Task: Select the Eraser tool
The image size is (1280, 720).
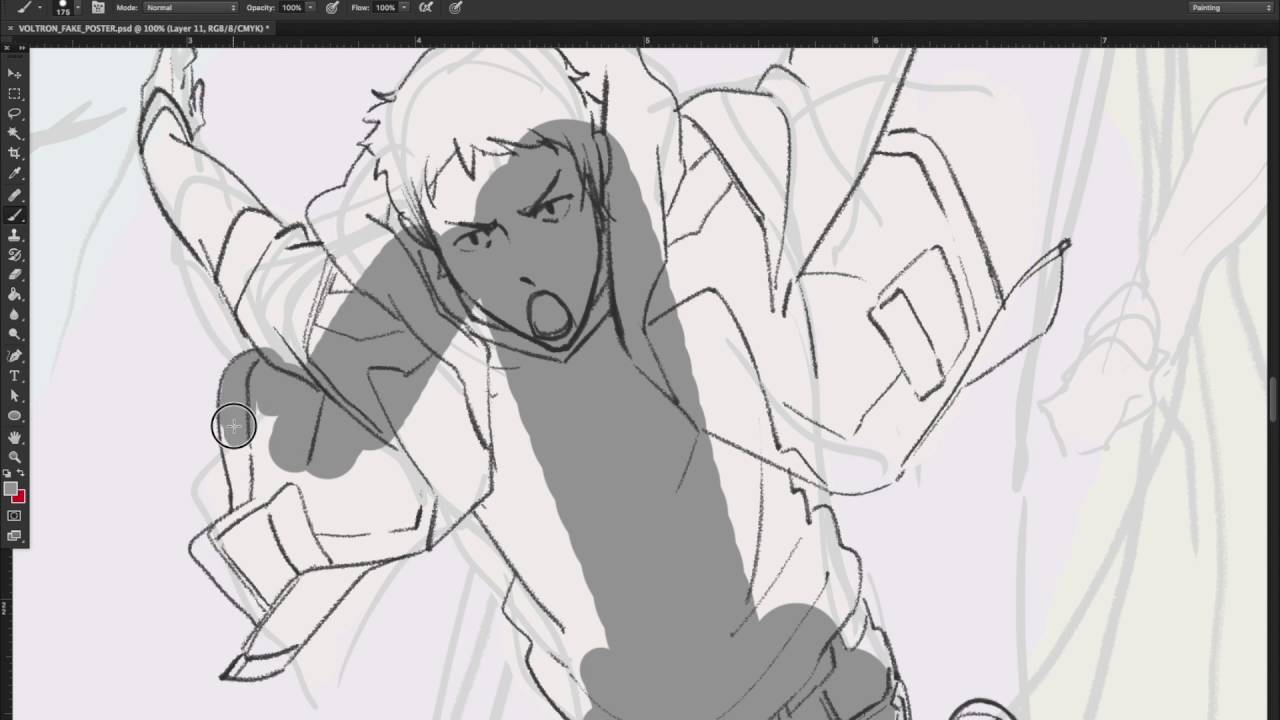Action: click(15, 275)
